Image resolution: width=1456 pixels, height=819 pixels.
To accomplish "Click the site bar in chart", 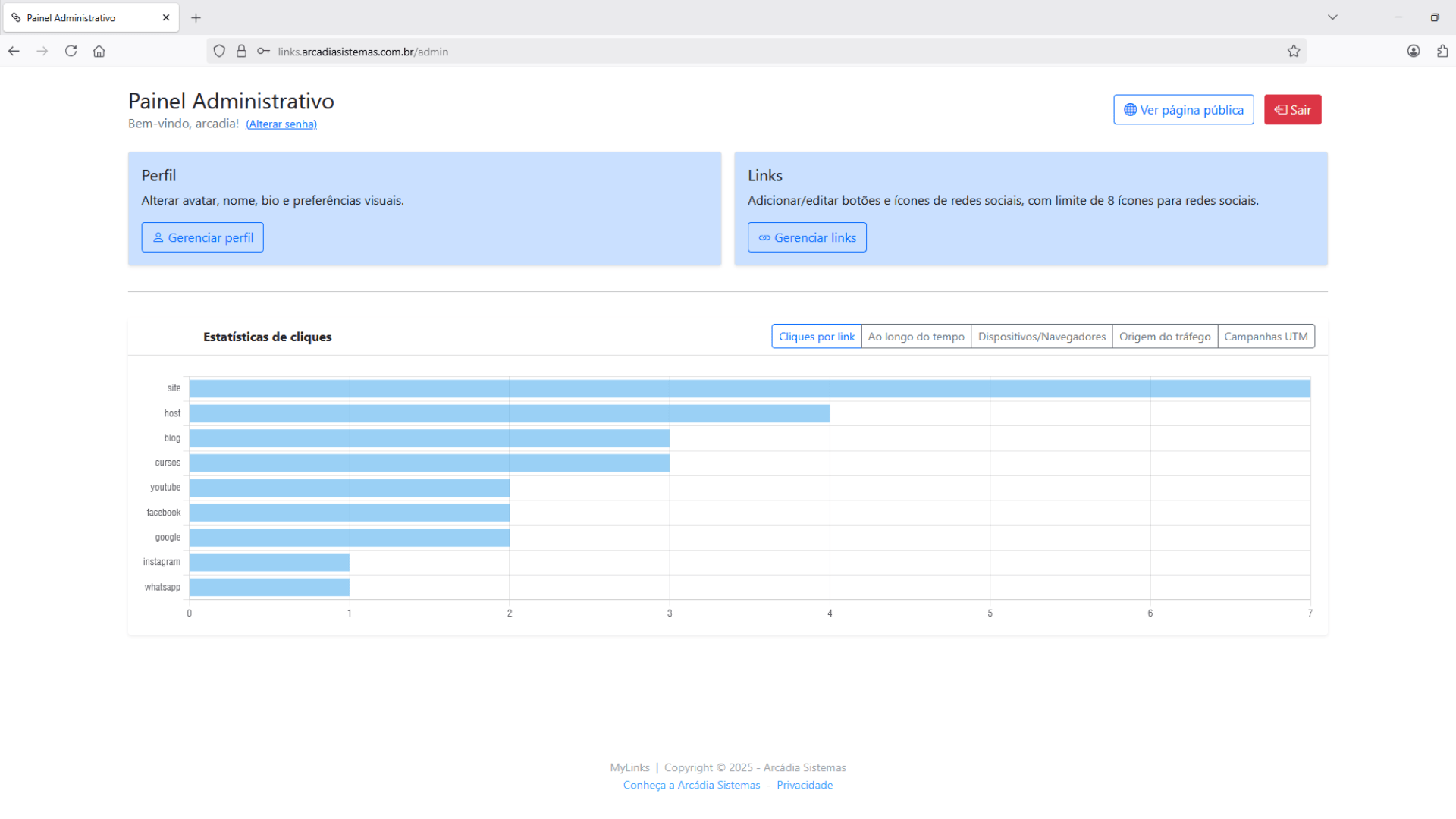I will [749, 388].
